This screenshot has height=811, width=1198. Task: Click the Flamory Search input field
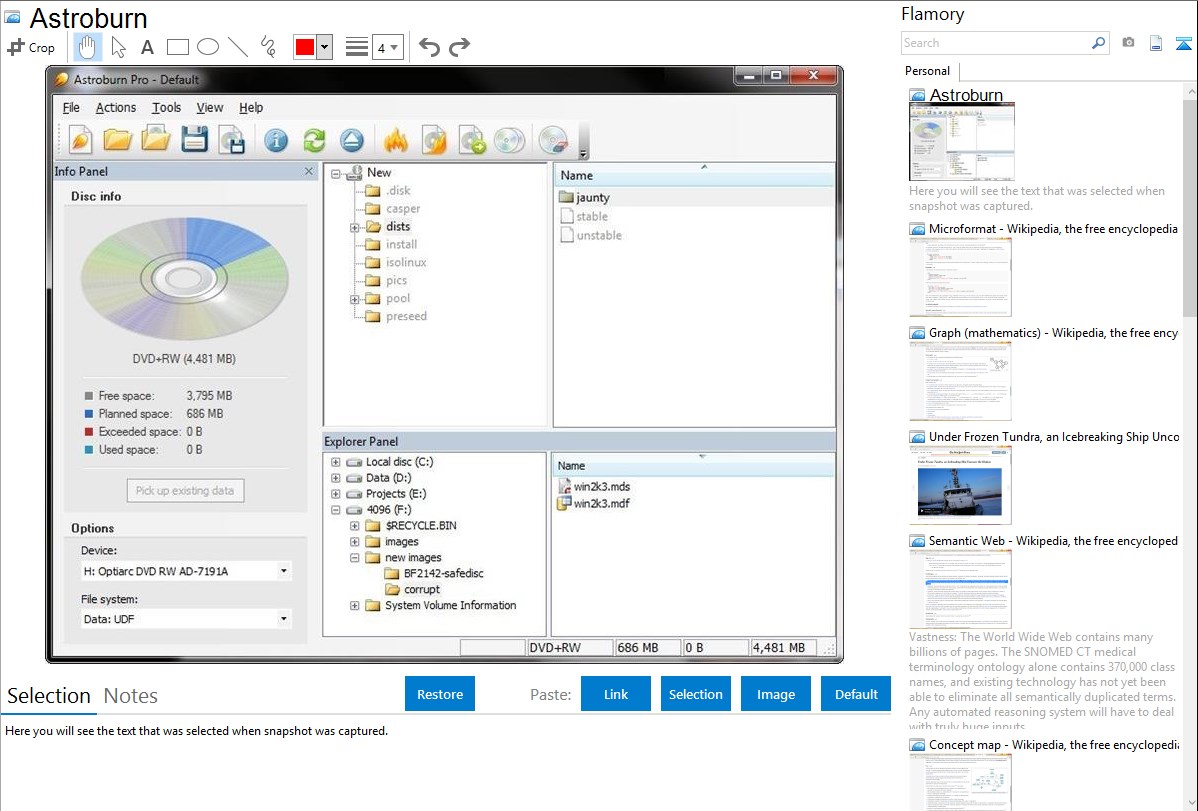(995, 43)
